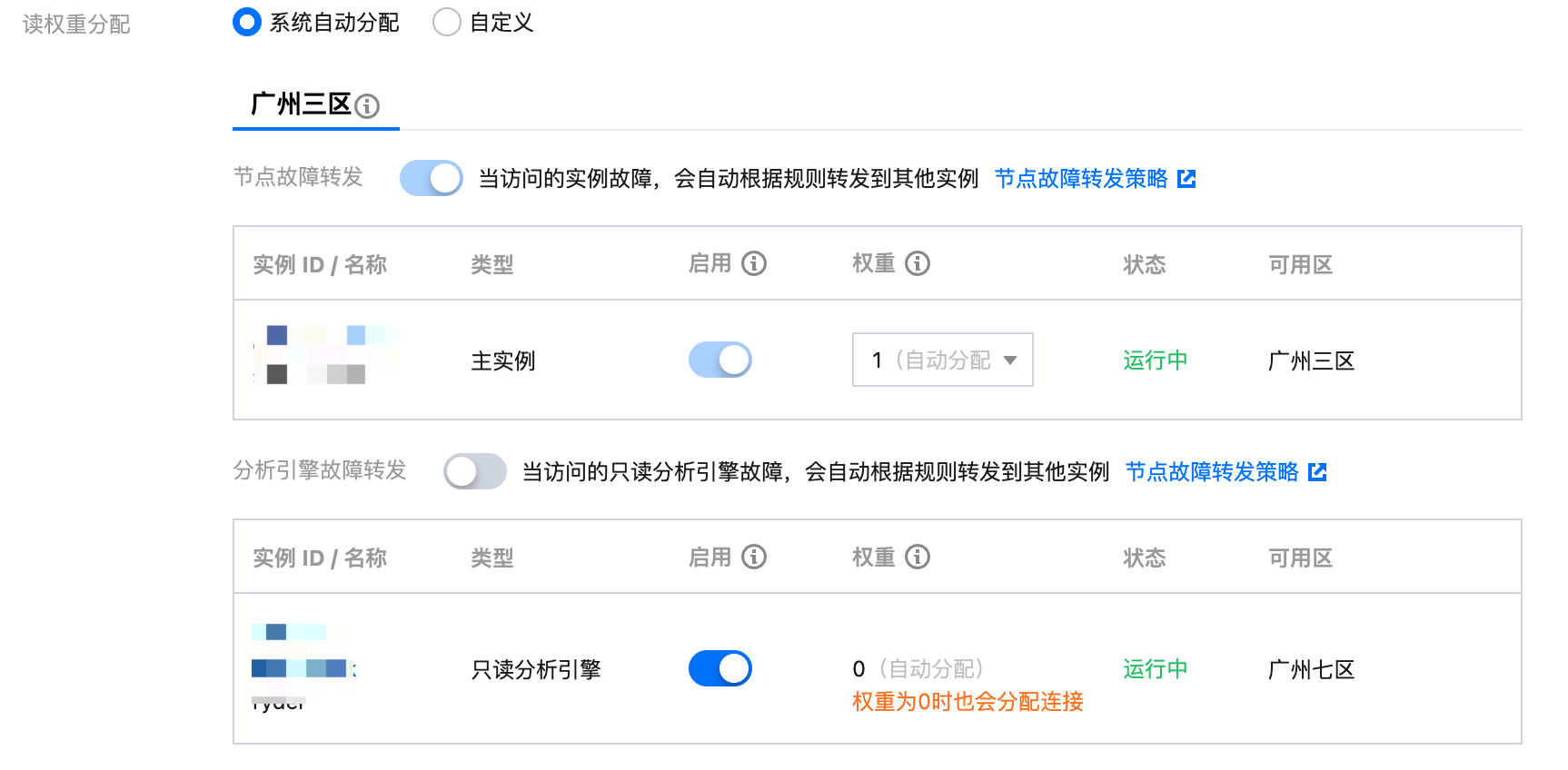Open the 主实例 weight dropdown
The image size is (1568, 770).
coord(941,360)
